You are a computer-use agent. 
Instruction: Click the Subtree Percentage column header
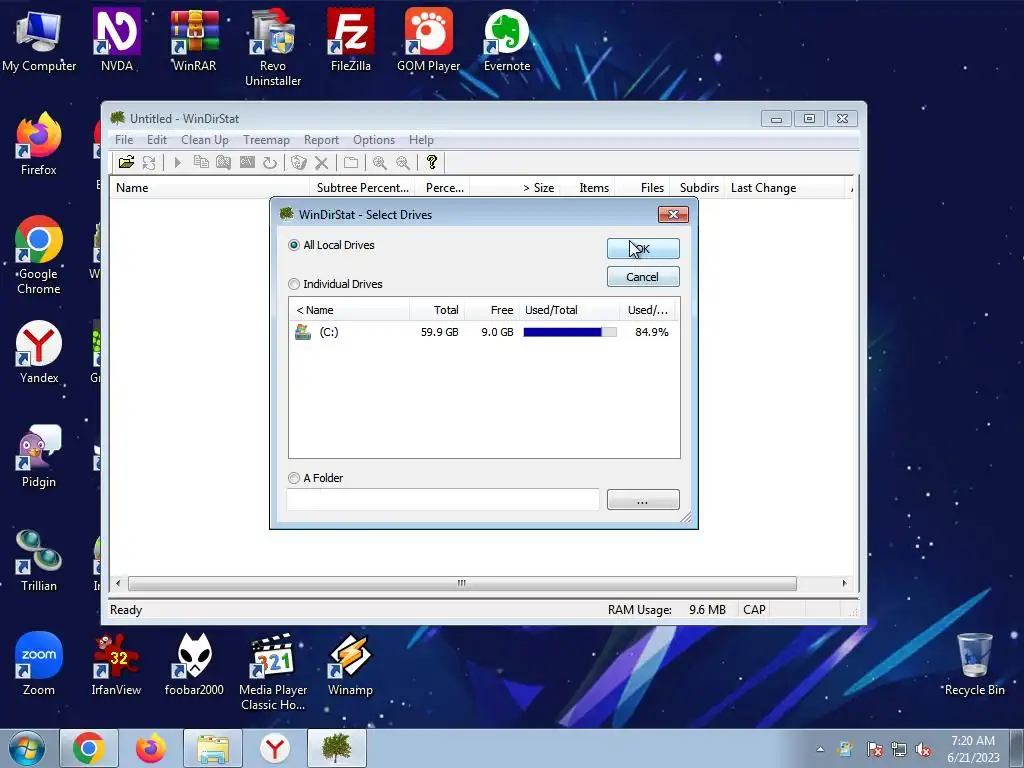coord(363,188)
